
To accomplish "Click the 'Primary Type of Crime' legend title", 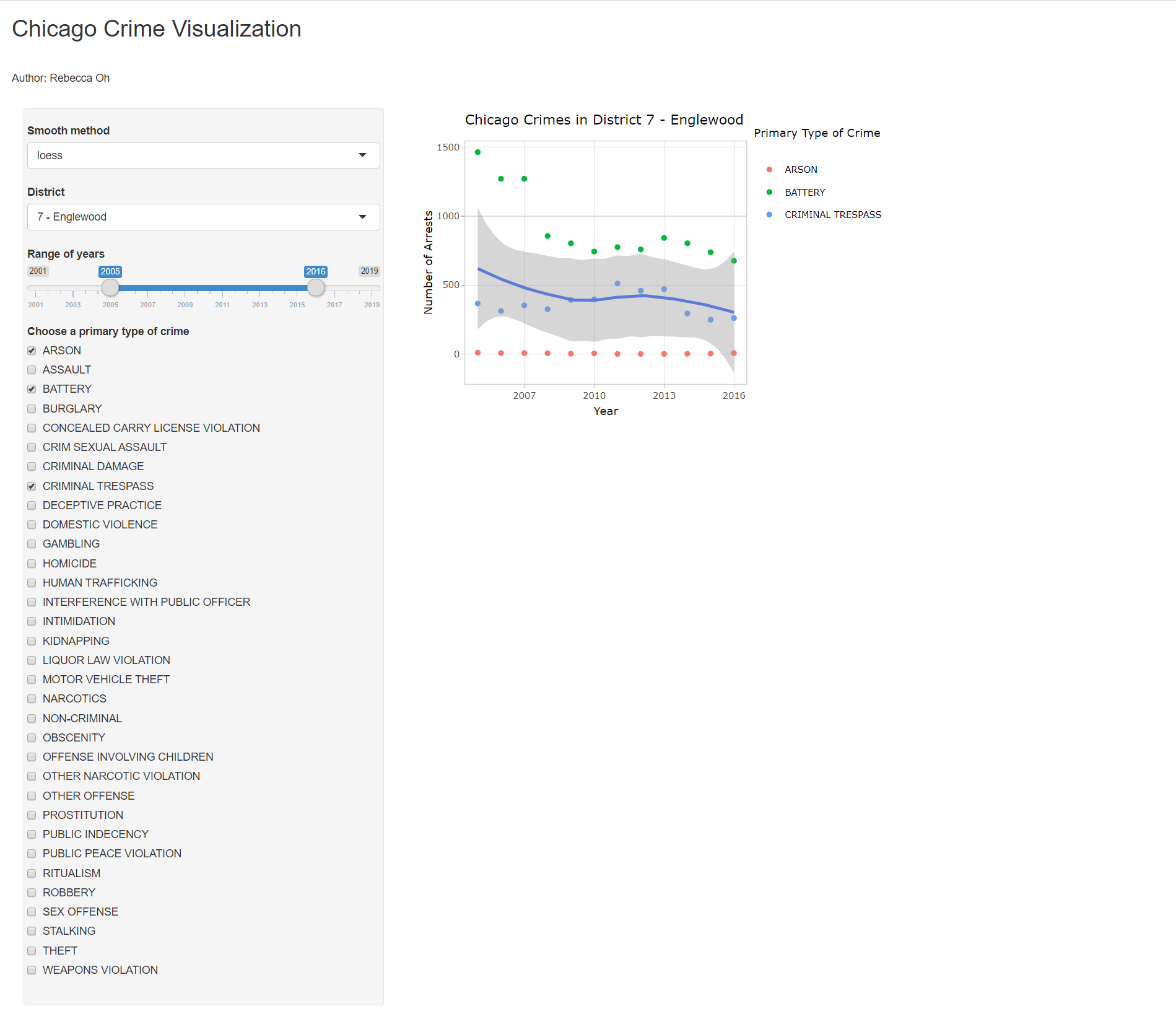I will pyautogui.click(x=817, y=133).
